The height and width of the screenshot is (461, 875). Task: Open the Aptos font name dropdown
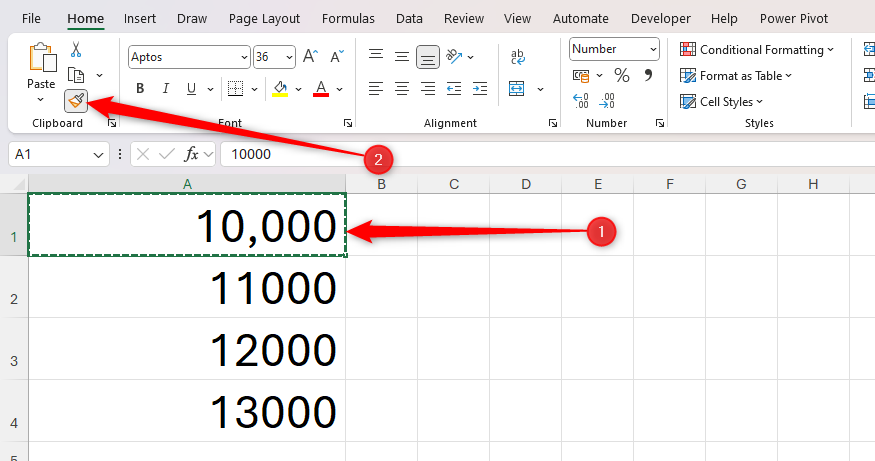[x=244, y=58]
